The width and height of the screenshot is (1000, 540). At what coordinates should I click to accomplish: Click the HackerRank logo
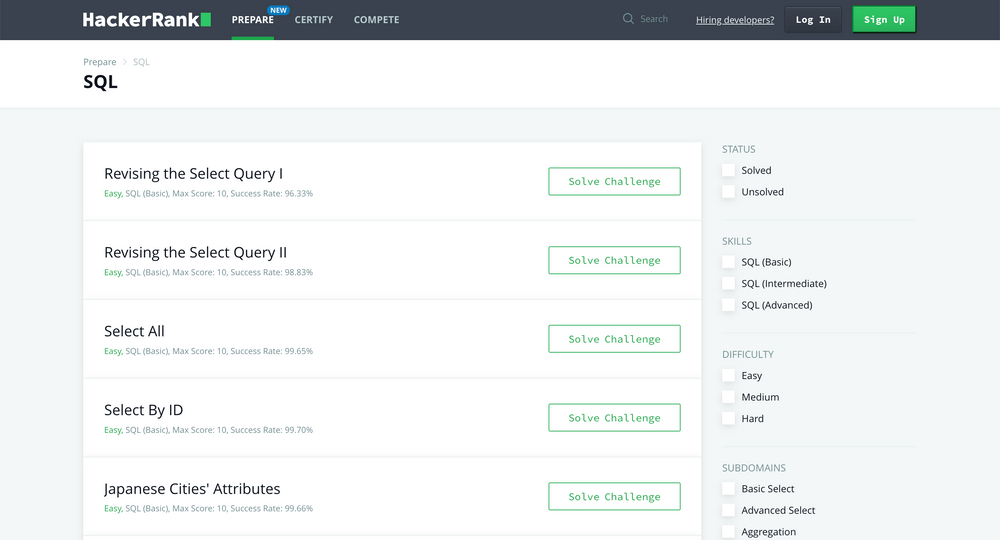click(146, 20)
